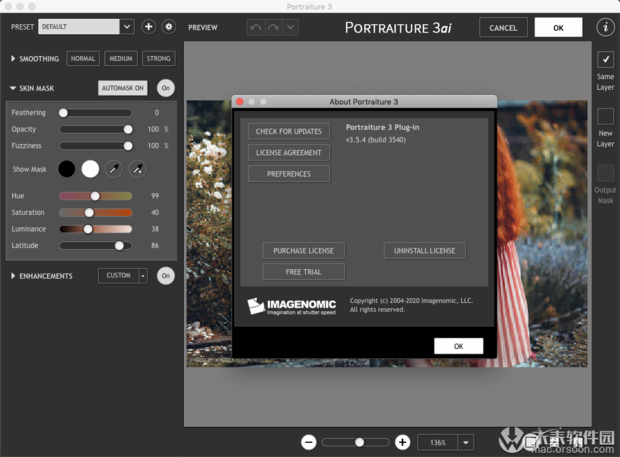The image size is (620, 457).
Task: Check the New Layer checkbox
Action: 605,117
